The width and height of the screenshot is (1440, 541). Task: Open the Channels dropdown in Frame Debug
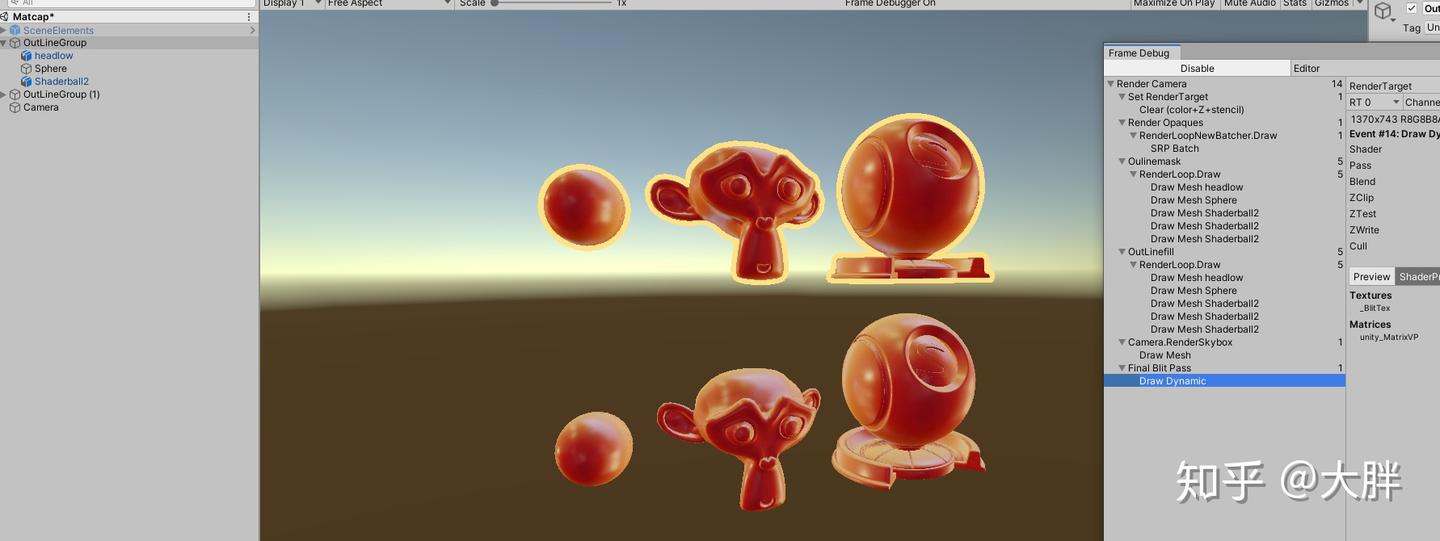pyautogui.click(x=1421, y=102)
